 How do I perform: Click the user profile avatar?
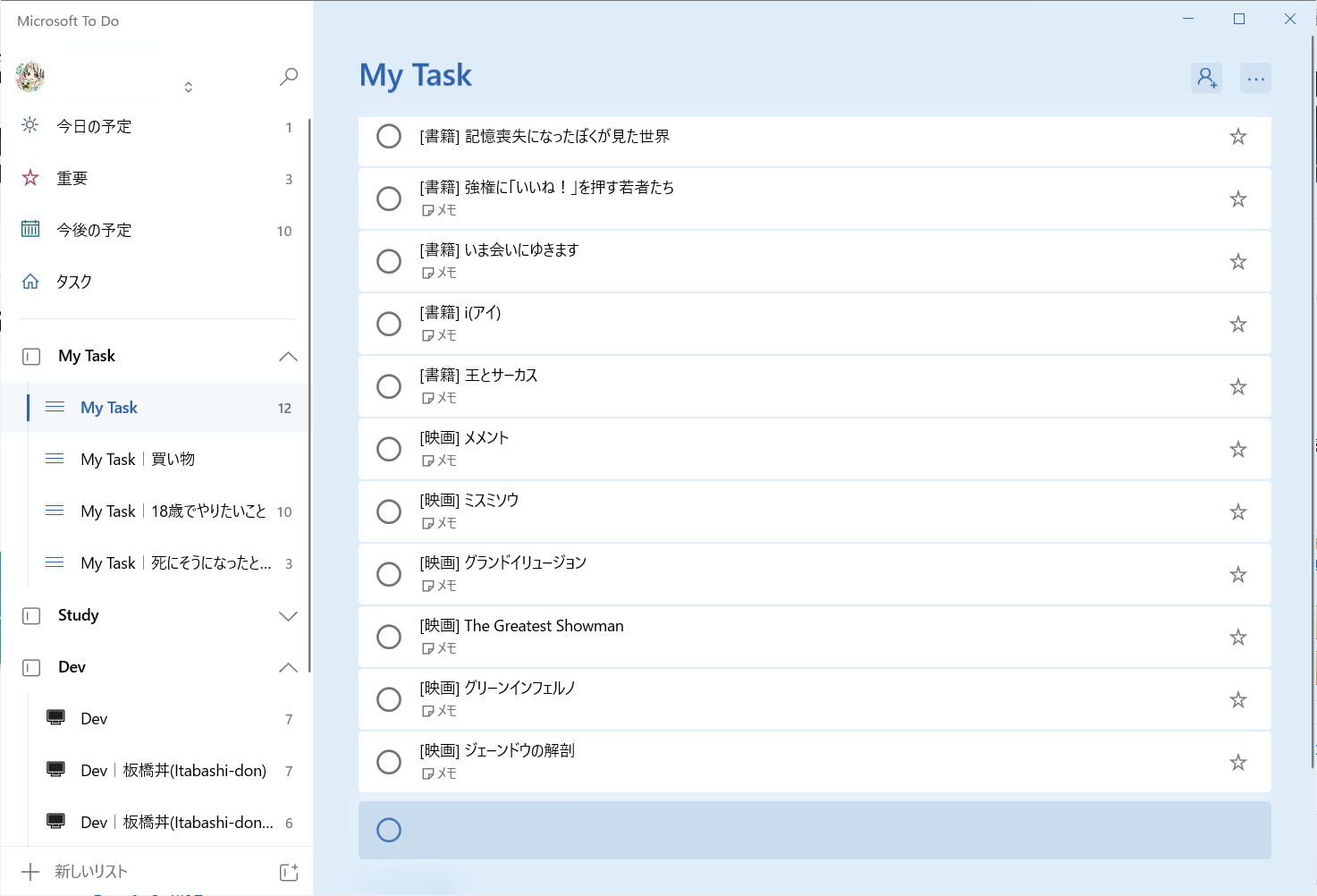(30, 77)
